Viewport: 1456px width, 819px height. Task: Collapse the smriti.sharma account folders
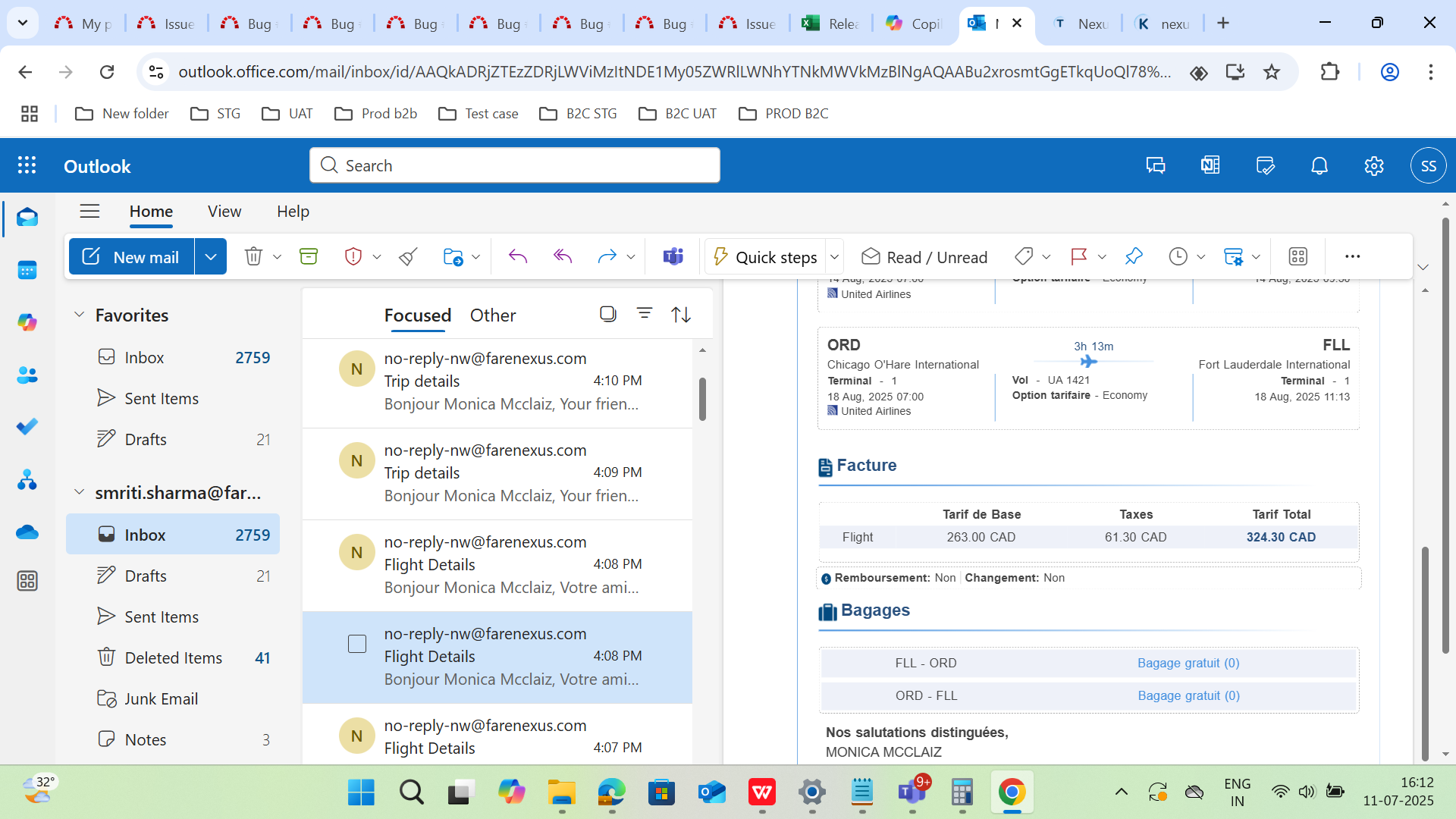click(x=79, y=492)
